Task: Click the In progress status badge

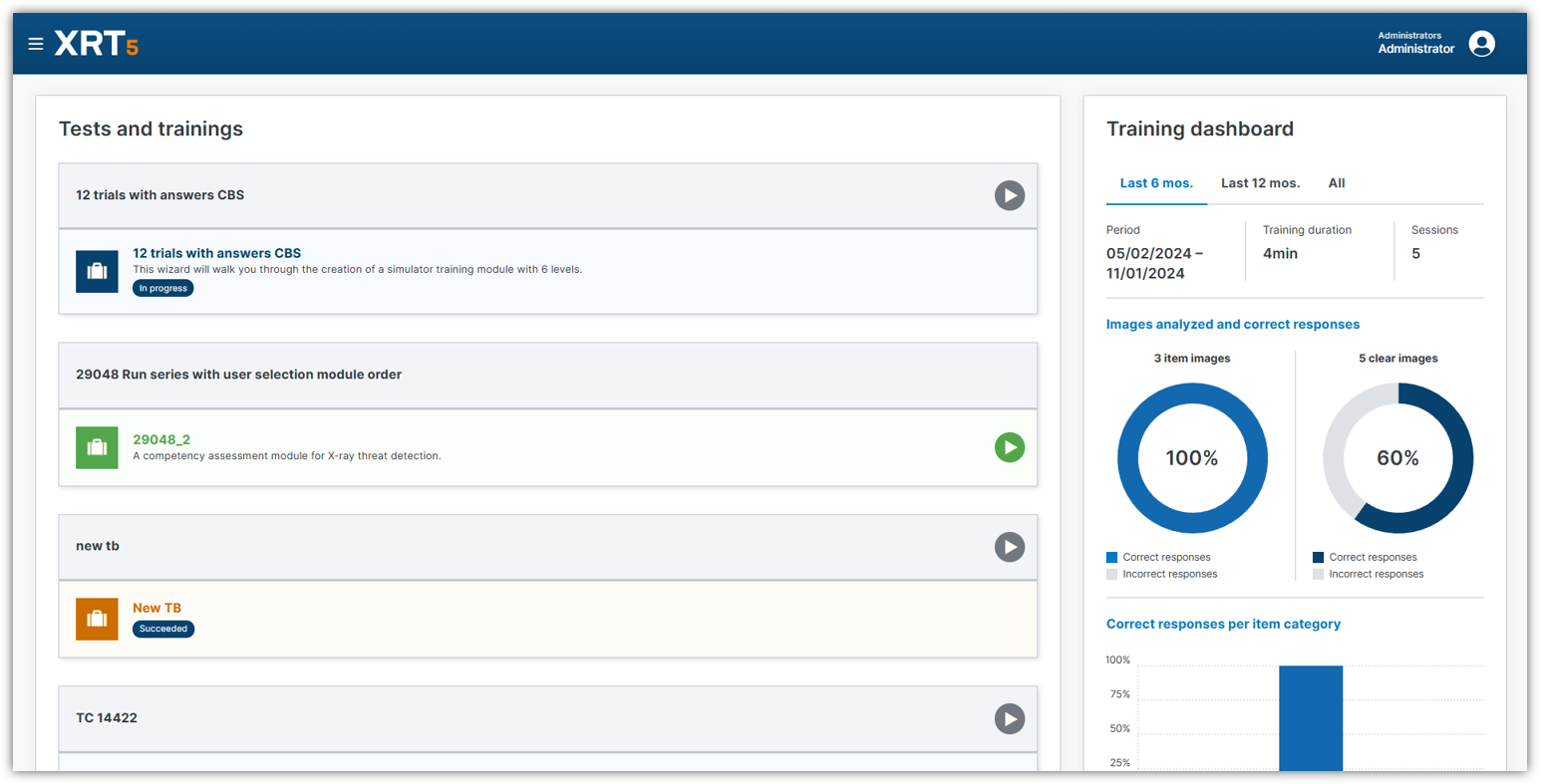Action: pos(163,288)
